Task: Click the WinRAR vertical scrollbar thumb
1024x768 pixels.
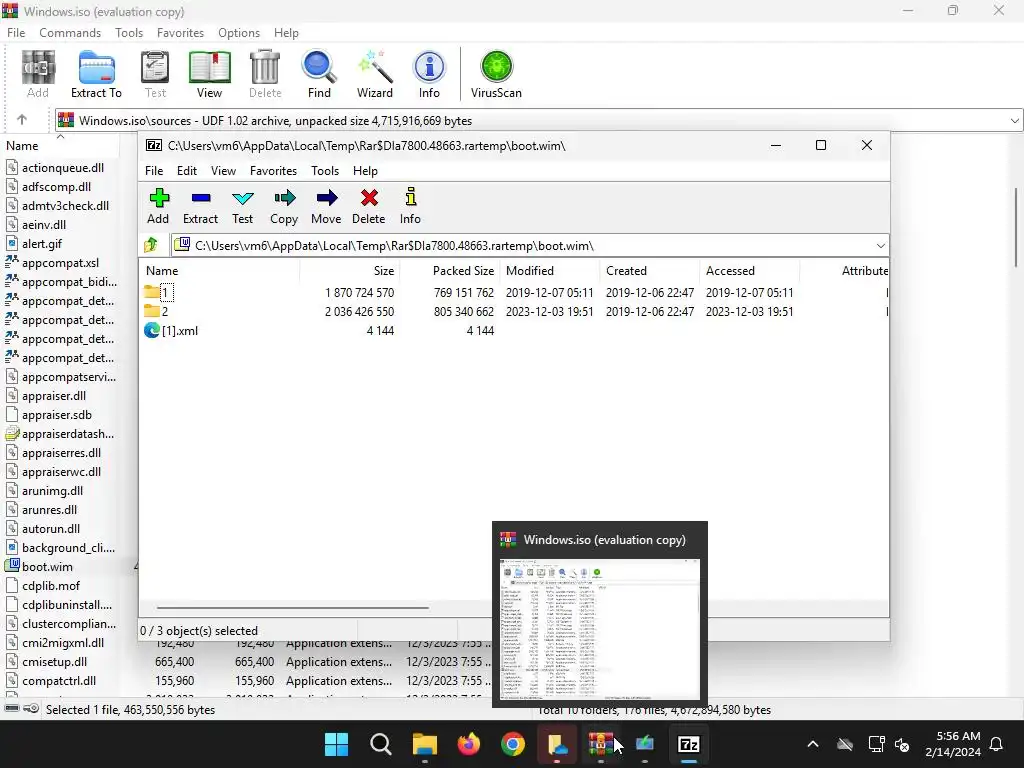Action: pyautogui.click(x=1017, y=226)
